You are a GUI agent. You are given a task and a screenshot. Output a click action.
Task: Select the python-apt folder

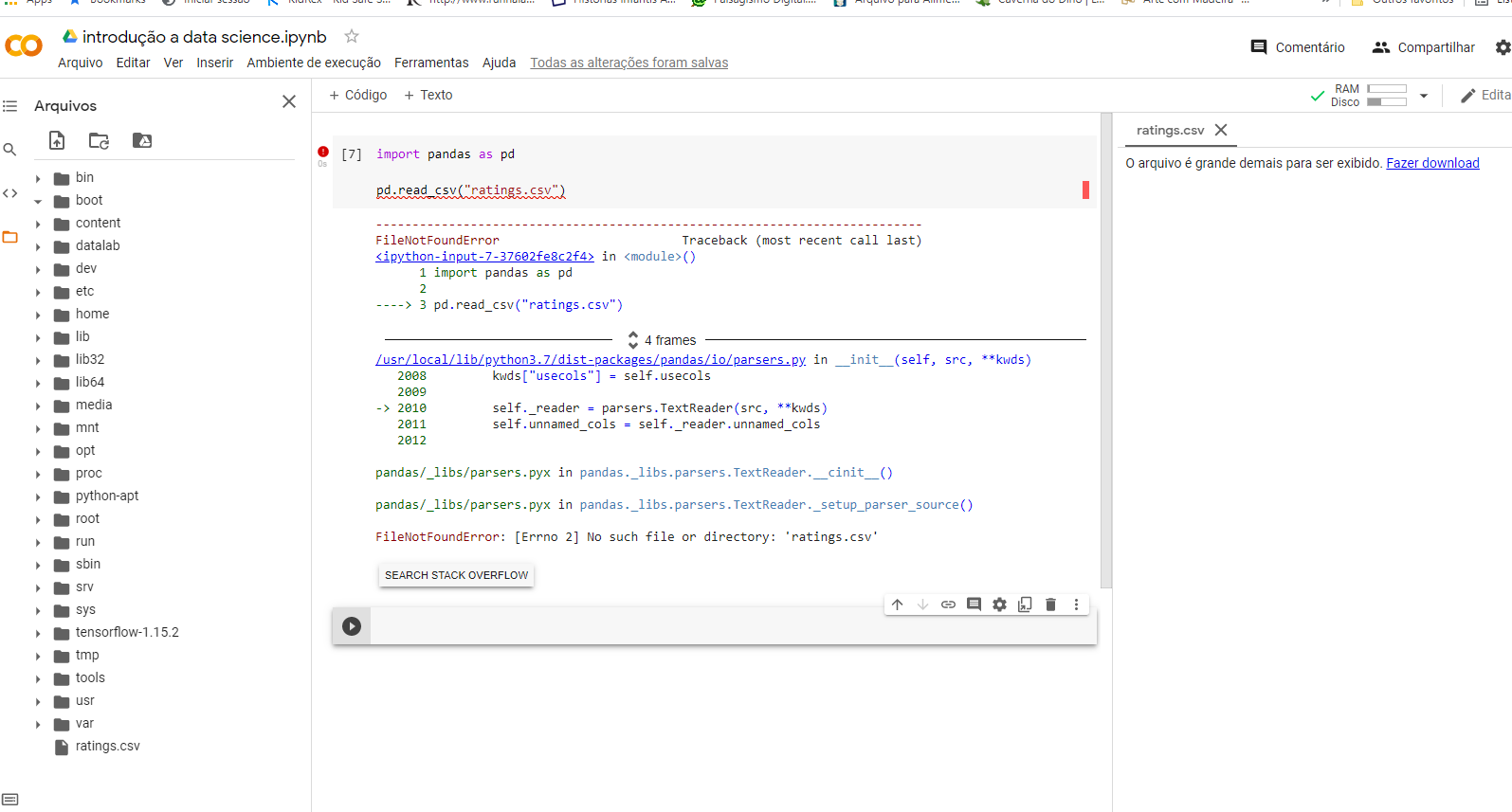(x=106, y=496)
